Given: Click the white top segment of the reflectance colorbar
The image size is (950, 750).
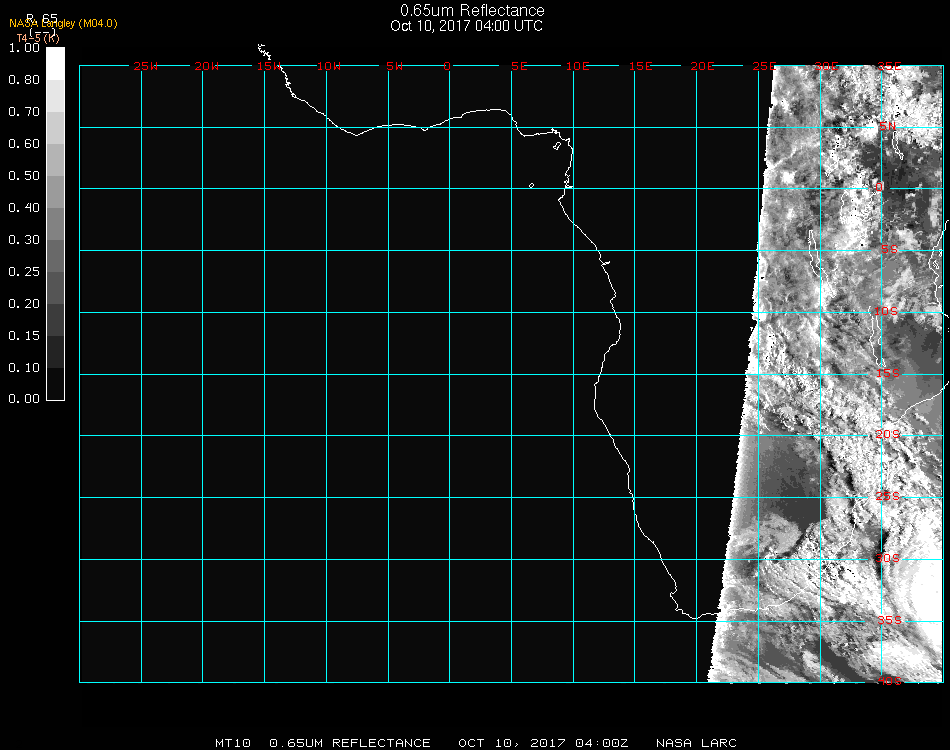Looking at the screenshot, I should coord(55,62).
